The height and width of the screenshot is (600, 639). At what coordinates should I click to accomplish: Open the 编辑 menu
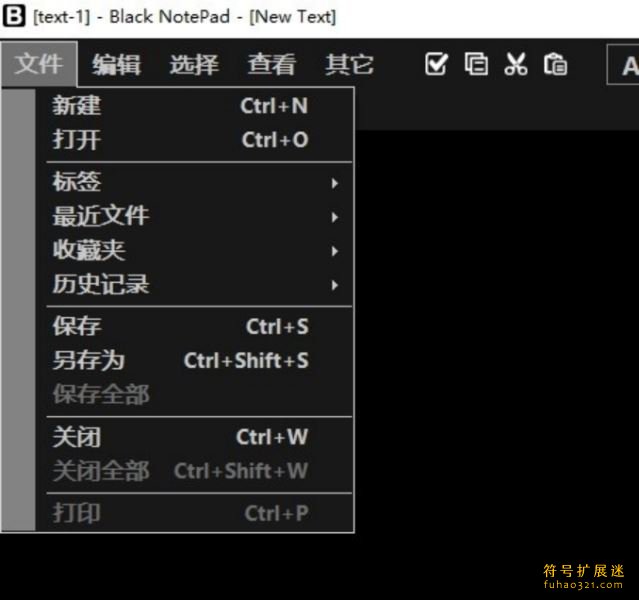tap(117, 64)
